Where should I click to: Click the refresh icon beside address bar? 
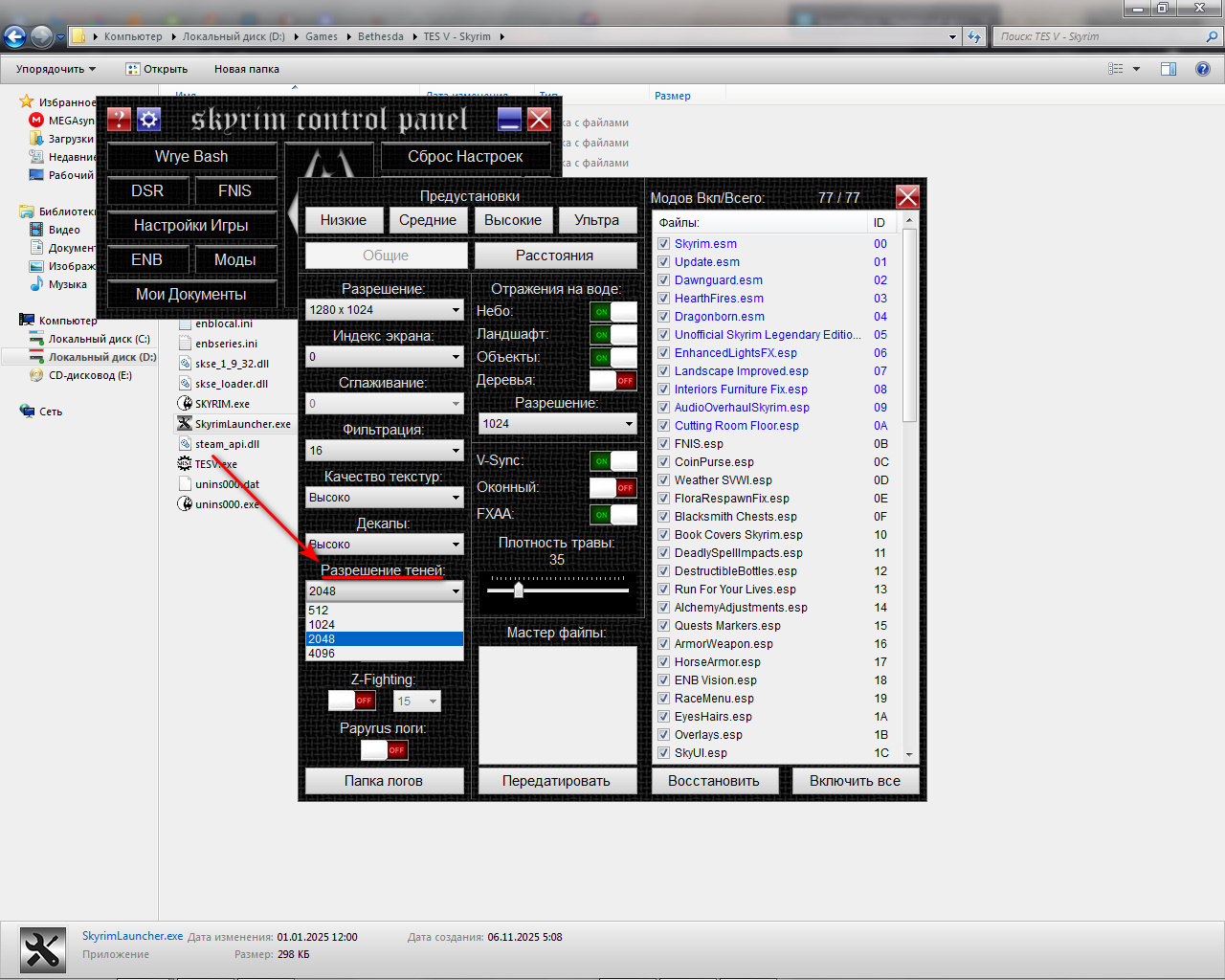coord(974,36)
